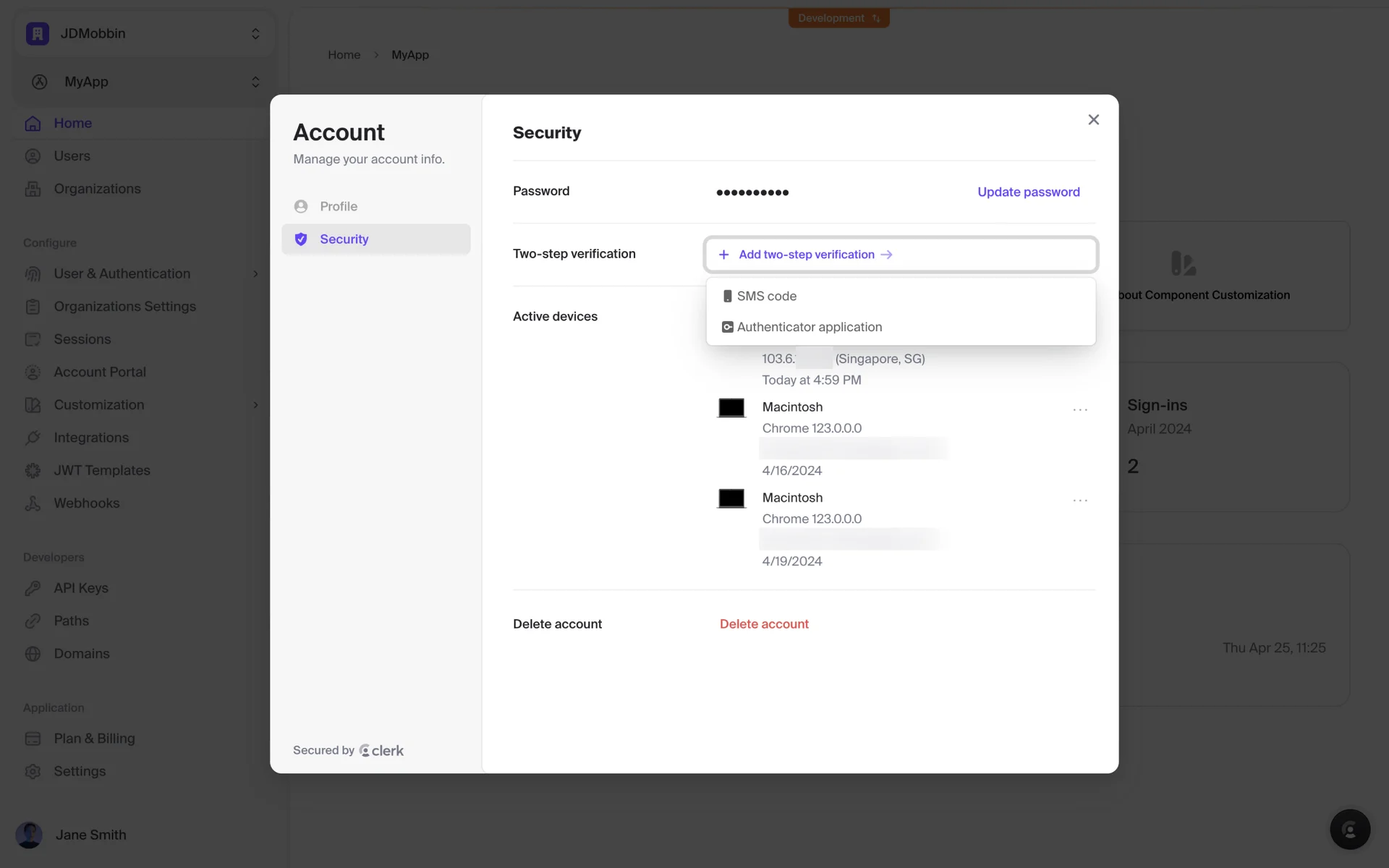Choose SMS code verification option
This screenshot has height=868, width=1389.
pyautogui.click(x=766, y=296)
